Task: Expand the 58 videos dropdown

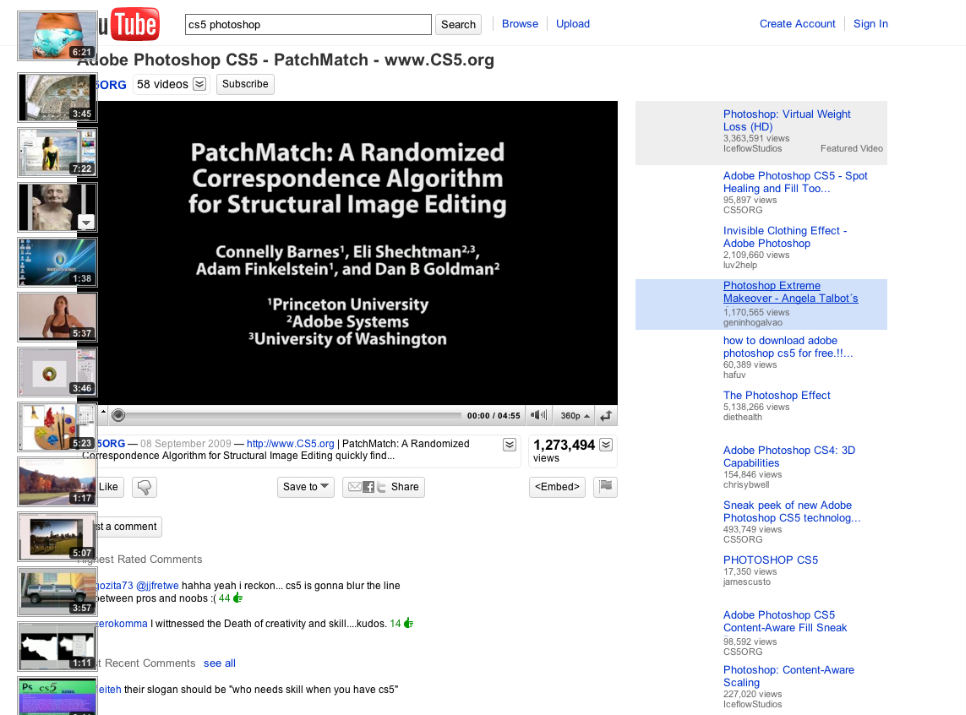Action: [200, 84]
